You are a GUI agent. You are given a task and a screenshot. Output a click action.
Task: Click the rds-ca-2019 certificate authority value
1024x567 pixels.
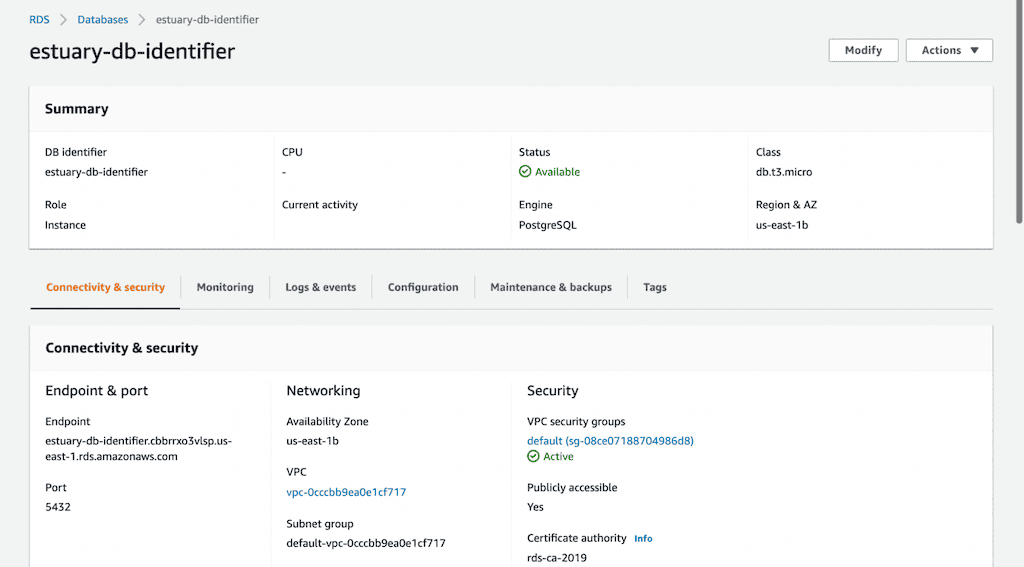click(557, 558)
